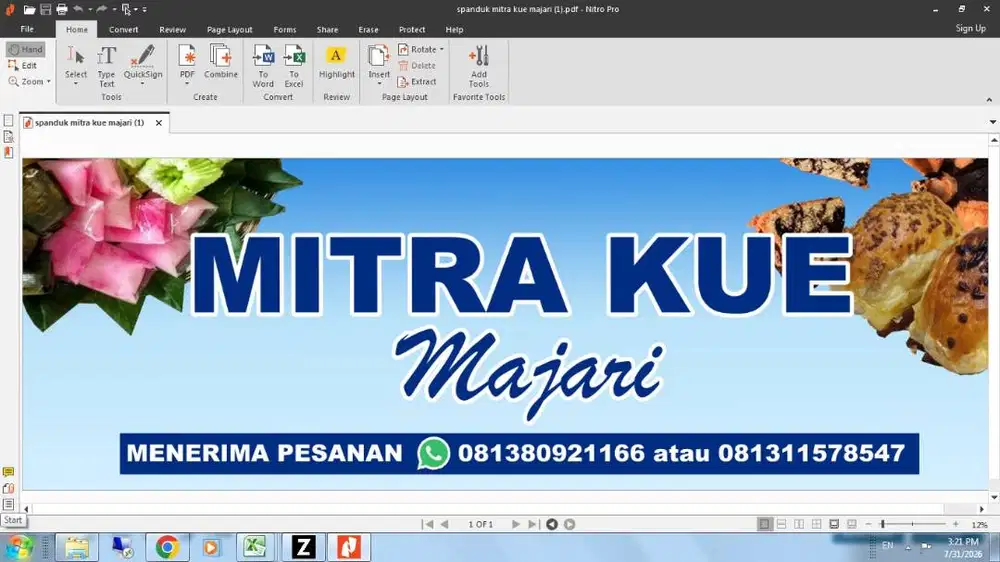Open the Protect ribbon tab
1000x562 pixels.
click(412, 30)
